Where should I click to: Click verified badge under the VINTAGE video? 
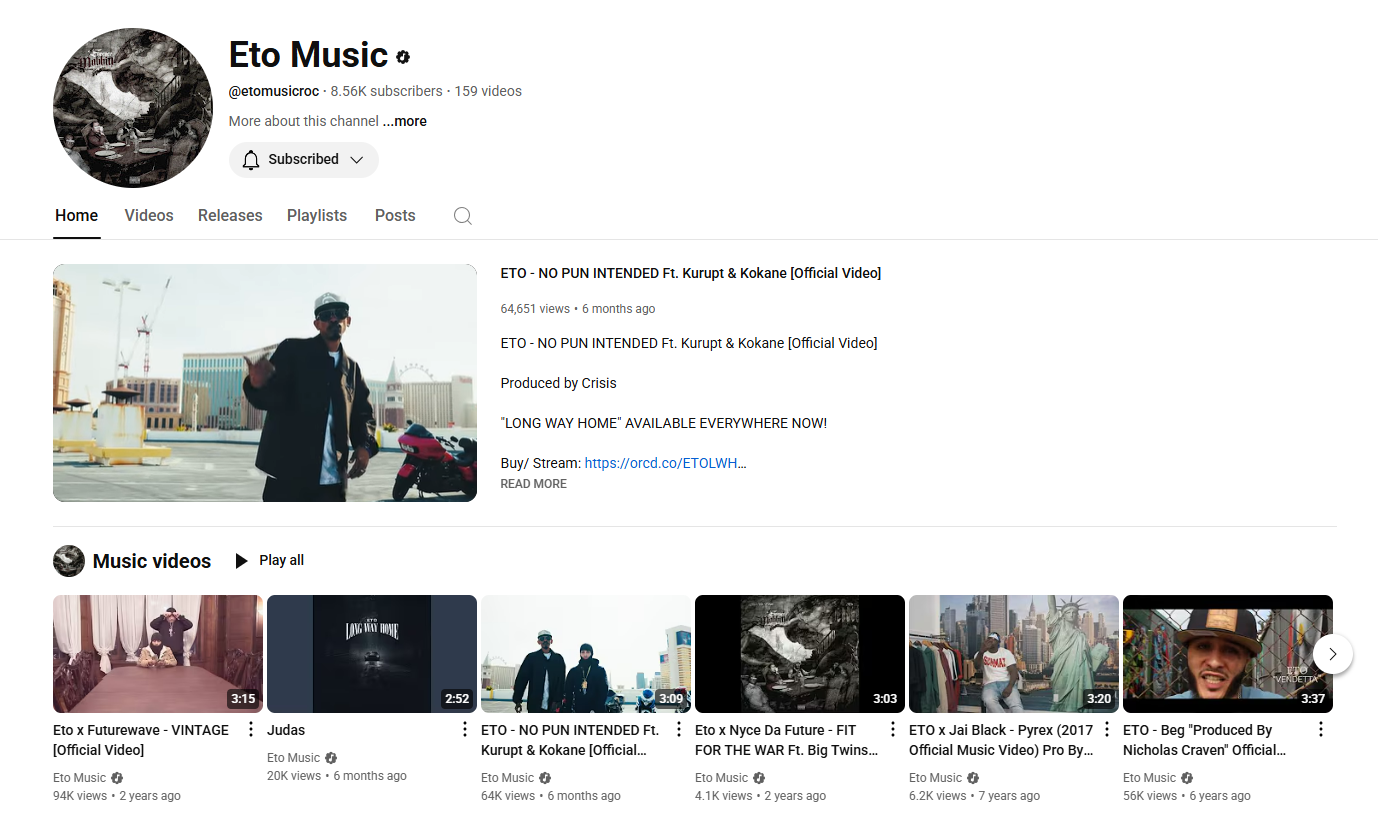tap(117, 778)
